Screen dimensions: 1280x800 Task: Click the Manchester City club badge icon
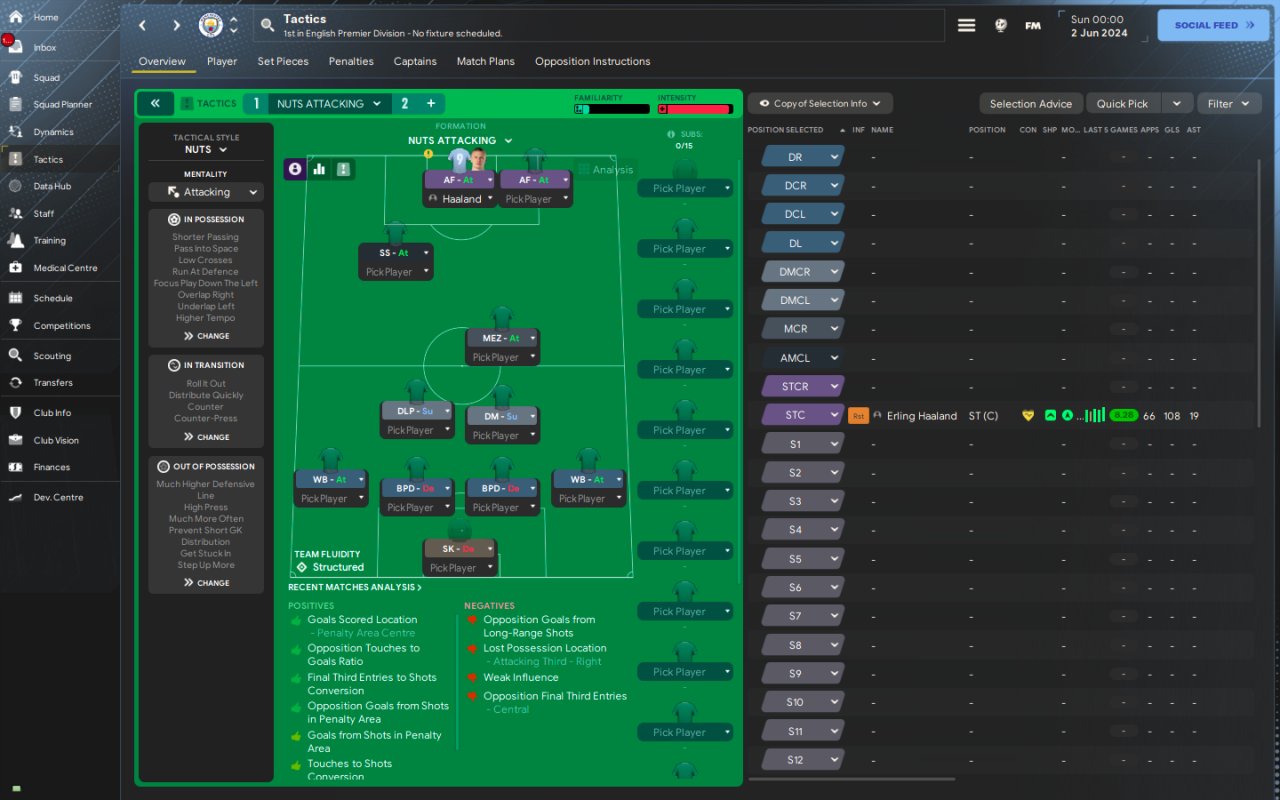tap(211, 25)
